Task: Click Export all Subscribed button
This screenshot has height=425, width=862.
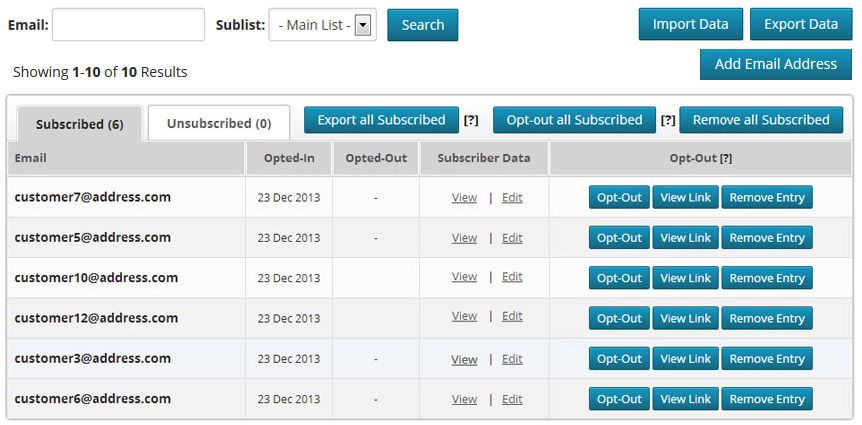Action: pyautogui.click(x=382, y=120)
